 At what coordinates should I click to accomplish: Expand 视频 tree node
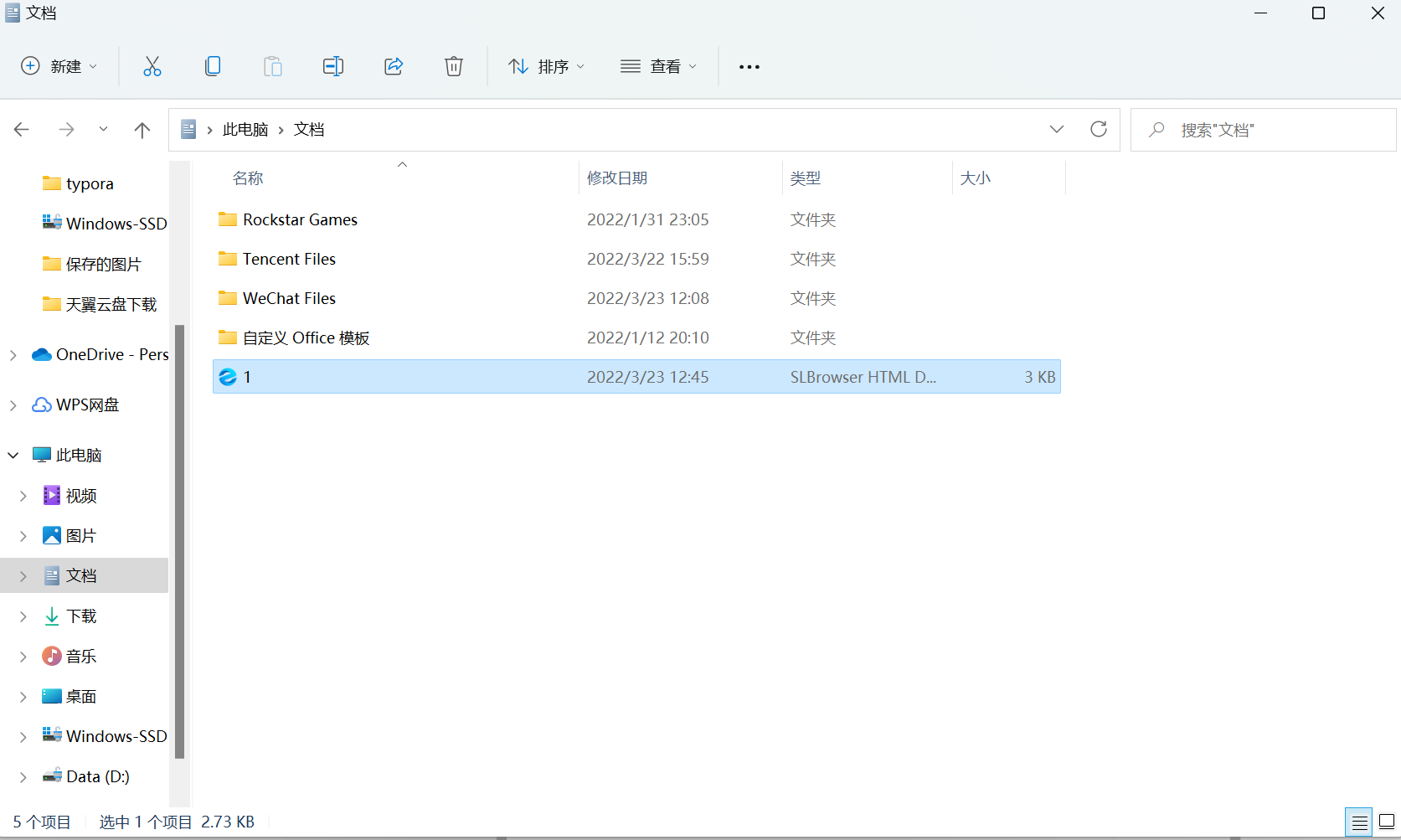[x=23, y=496]
